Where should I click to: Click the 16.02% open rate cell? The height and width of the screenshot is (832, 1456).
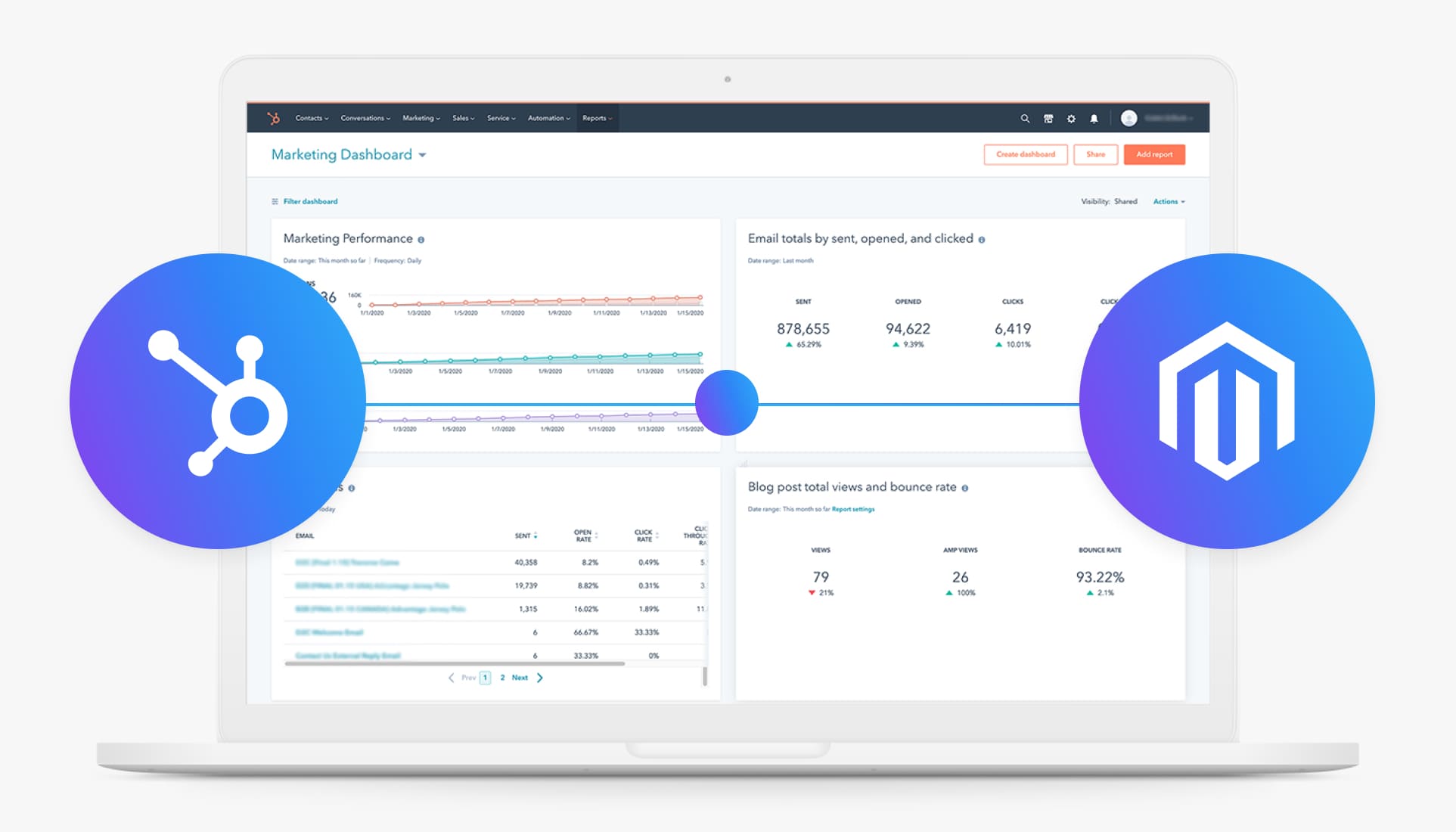585,610
